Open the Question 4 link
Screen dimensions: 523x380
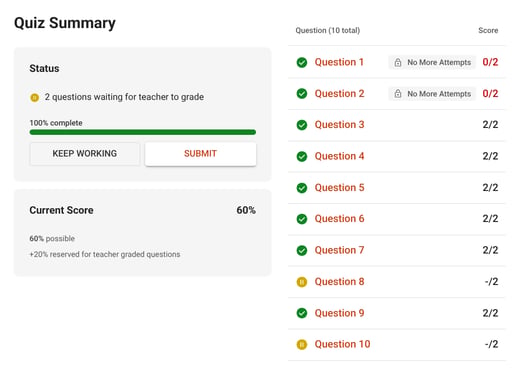(x=339, y=156)
